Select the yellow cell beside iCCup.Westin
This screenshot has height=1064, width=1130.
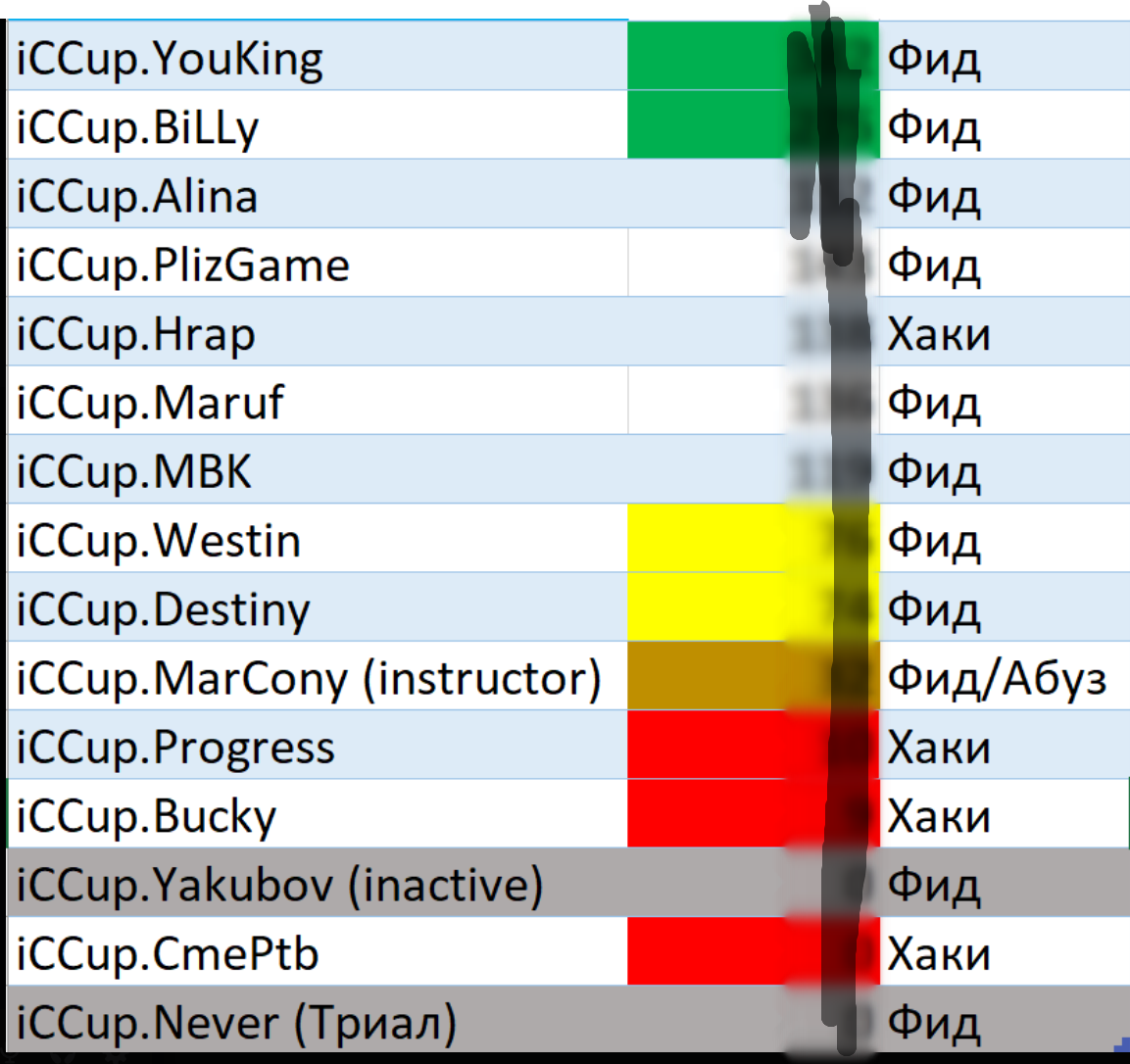click(x=753, y=538)
